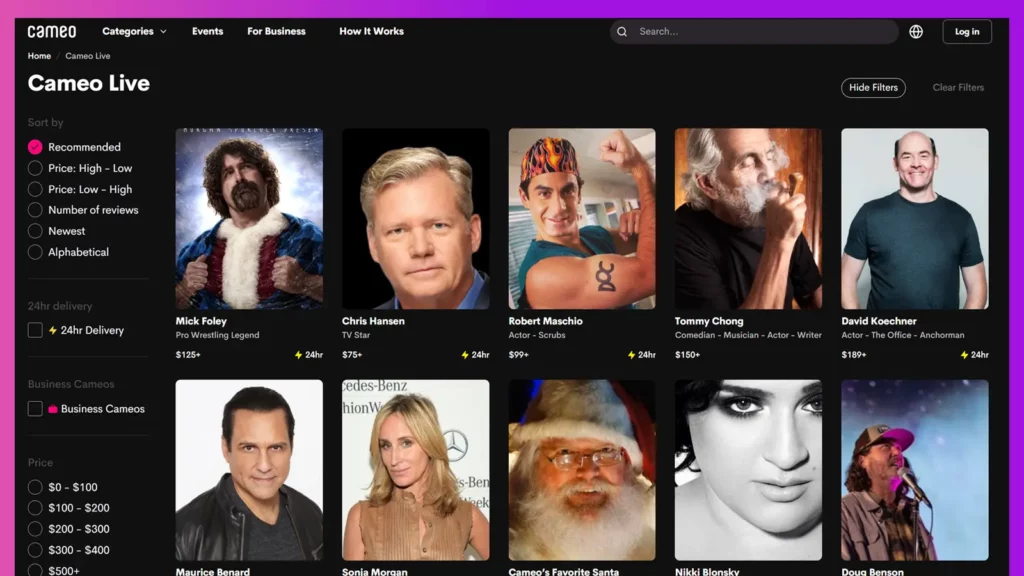Click the $189+ price text
This screenshot has width=1024, height=576.
(854, 355)
